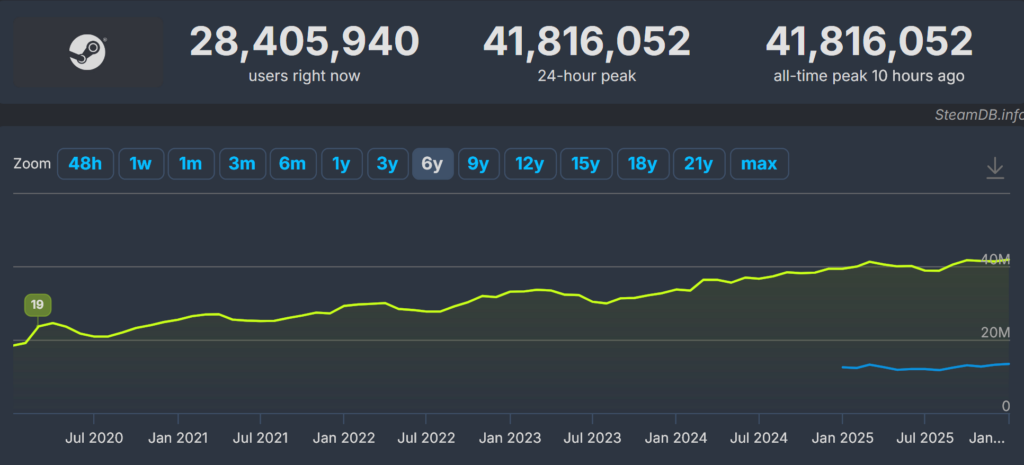Set zoom range to 9y
Viewport: 1024px width, 465px height.
(479, 164)
